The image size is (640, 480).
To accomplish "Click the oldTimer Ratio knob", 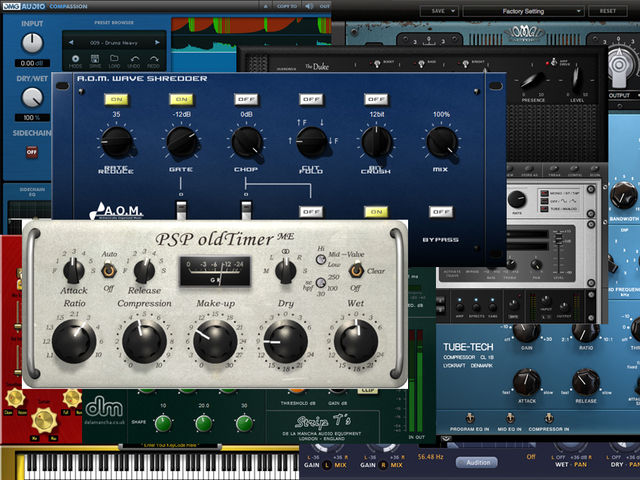I will coord(74,342).
